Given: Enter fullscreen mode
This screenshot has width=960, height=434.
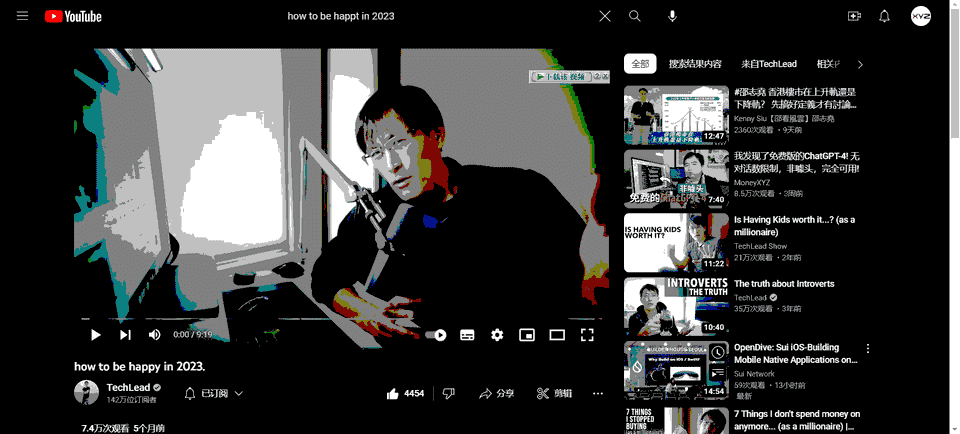Looking at the screenshot, I should click(588, 335).
